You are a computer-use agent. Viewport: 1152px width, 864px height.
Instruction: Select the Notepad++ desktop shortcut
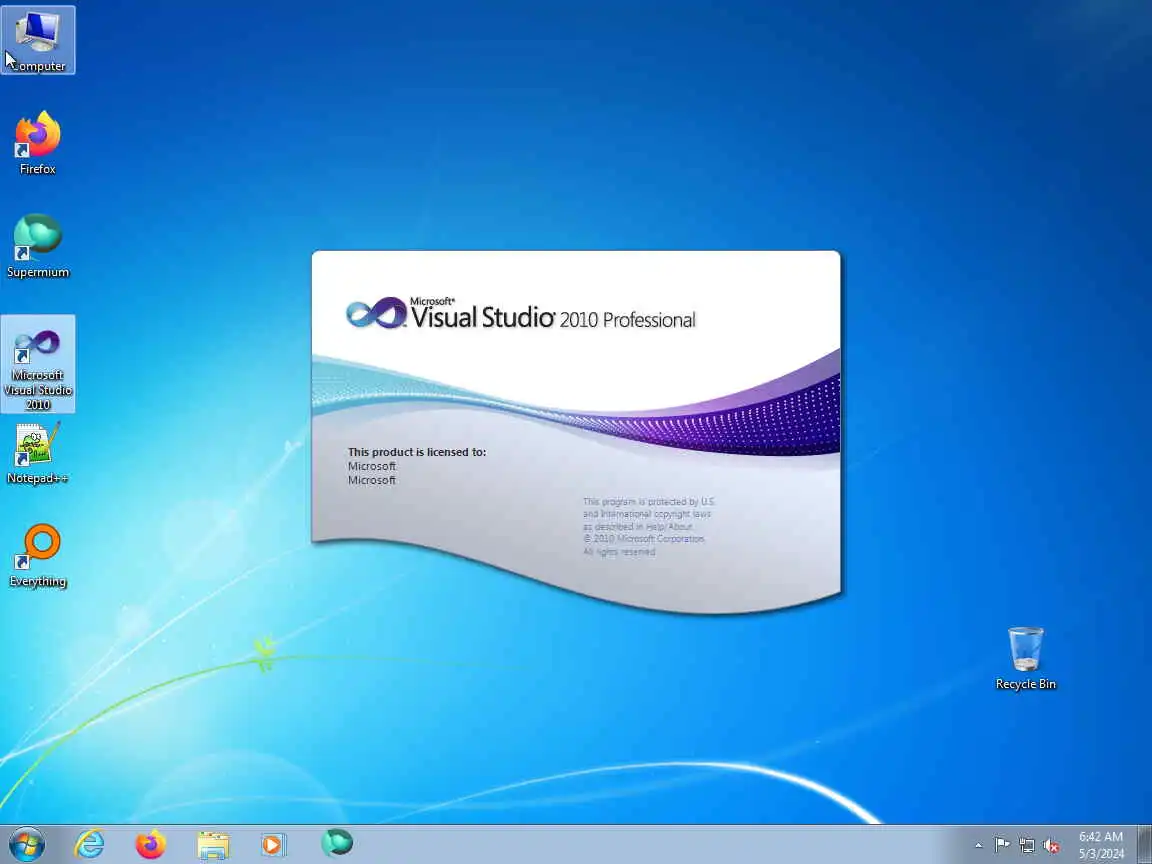pos(37,453)
